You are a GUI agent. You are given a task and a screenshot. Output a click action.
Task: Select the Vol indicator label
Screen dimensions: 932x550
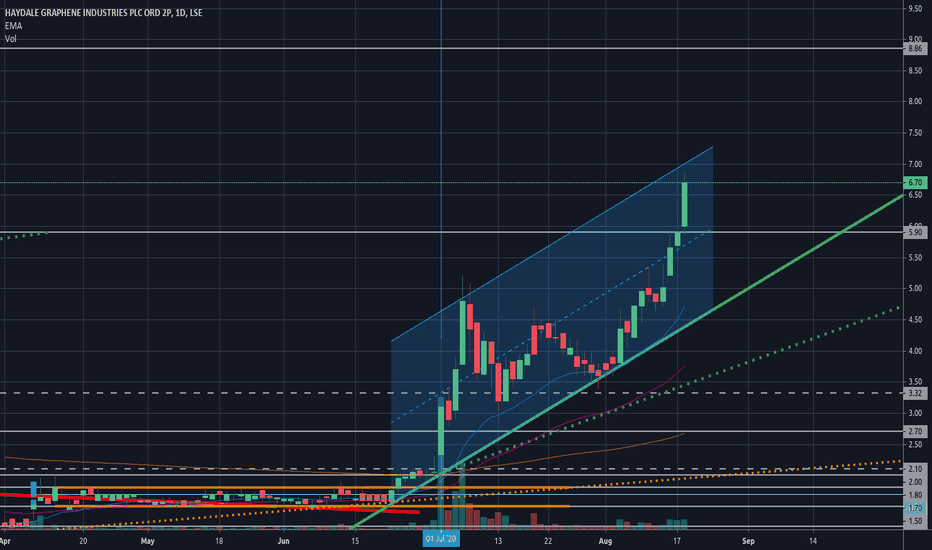point(11,39)
